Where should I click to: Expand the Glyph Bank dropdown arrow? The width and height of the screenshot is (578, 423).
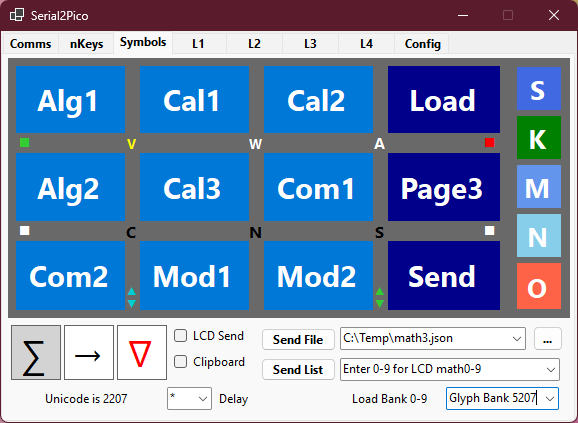[x=550, y=398]
